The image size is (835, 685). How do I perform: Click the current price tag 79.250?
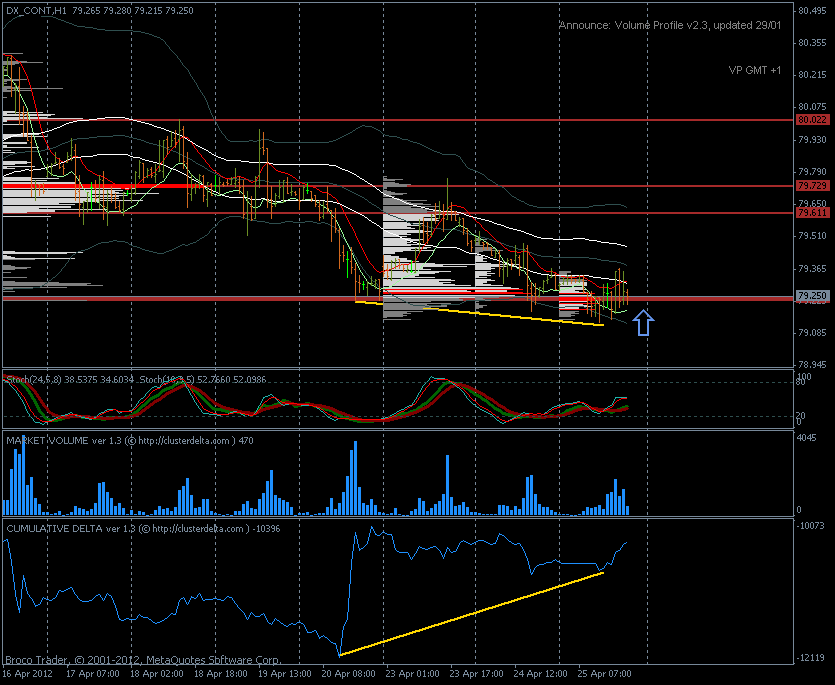click(x=813, y=295)
